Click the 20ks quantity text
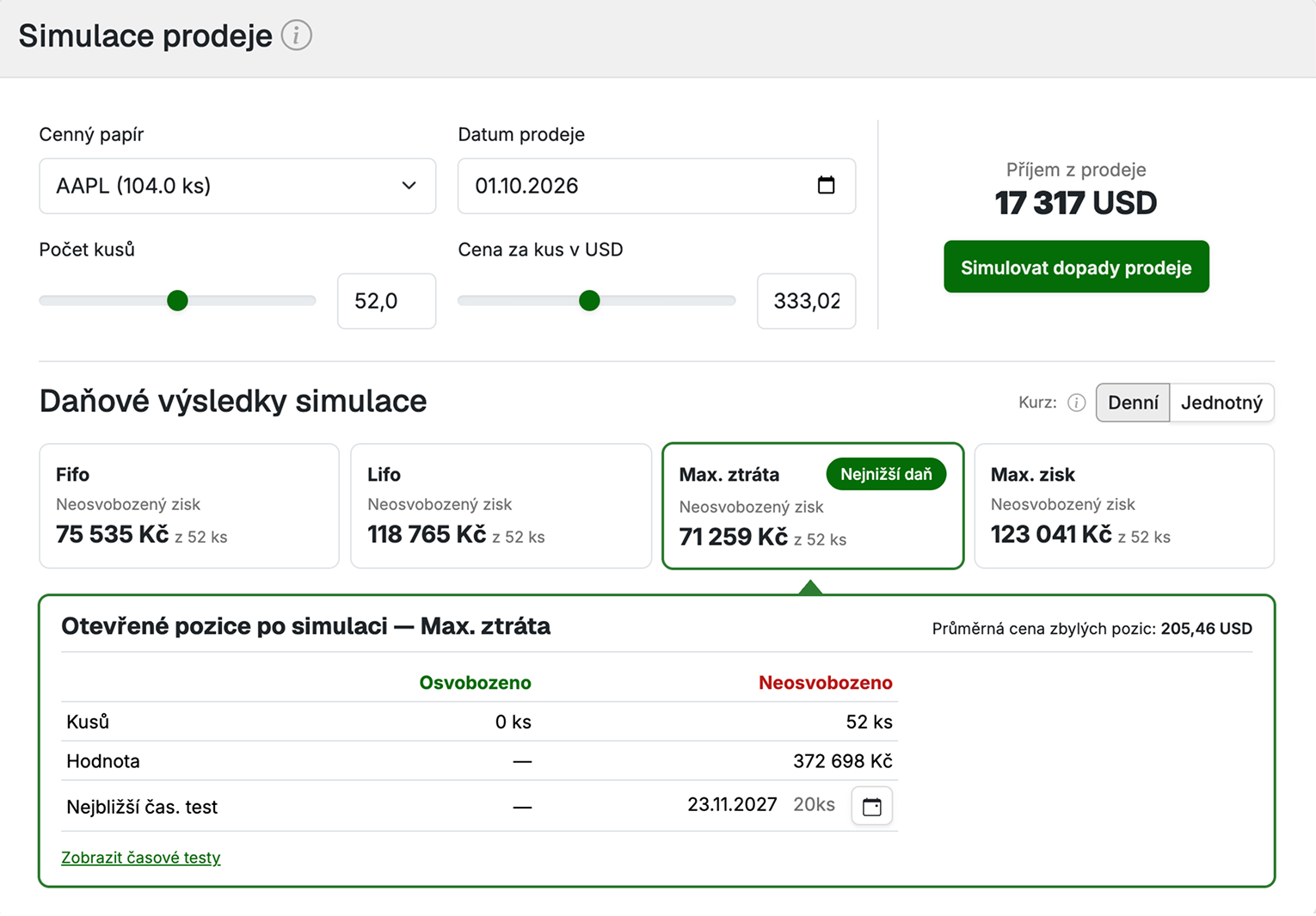 (814, 804)
